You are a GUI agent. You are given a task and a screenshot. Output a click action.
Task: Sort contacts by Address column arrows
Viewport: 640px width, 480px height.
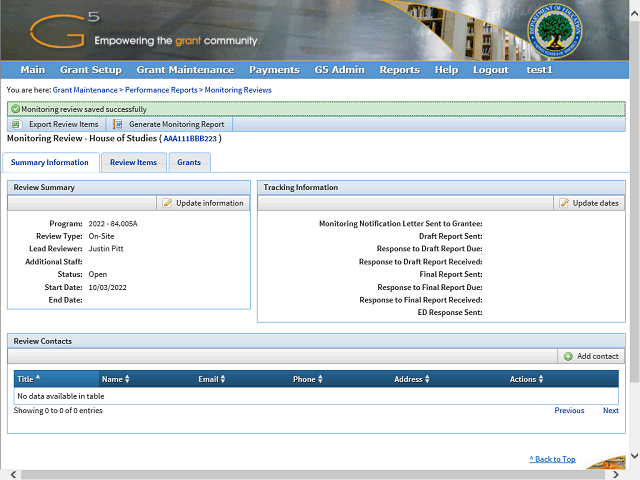tap(426, 379)
